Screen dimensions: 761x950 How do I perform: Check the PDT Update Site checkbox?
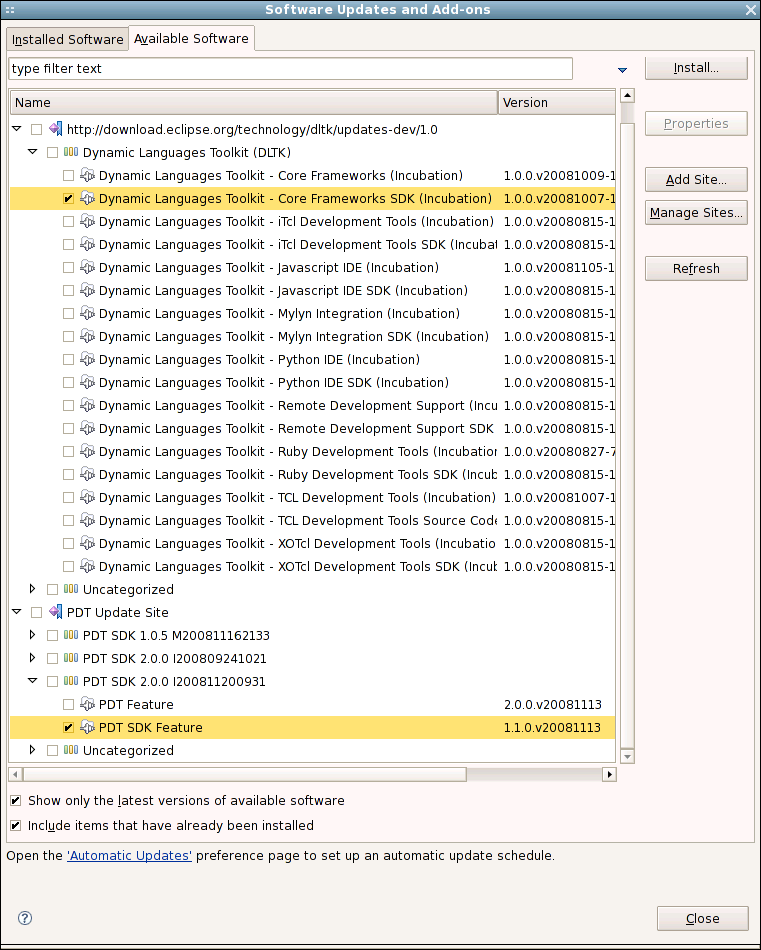36,613
